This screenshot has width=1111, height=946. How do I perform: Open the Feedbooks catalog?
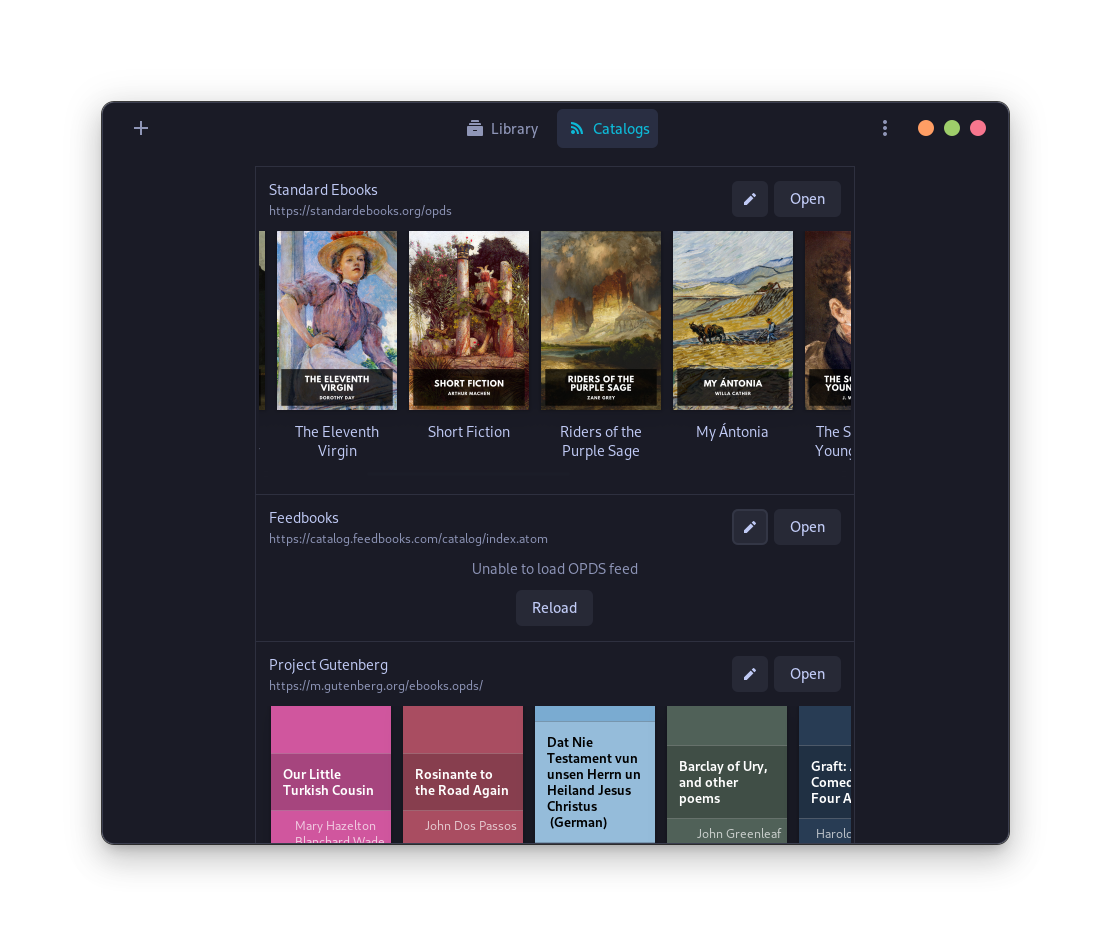tap(807, 527)
